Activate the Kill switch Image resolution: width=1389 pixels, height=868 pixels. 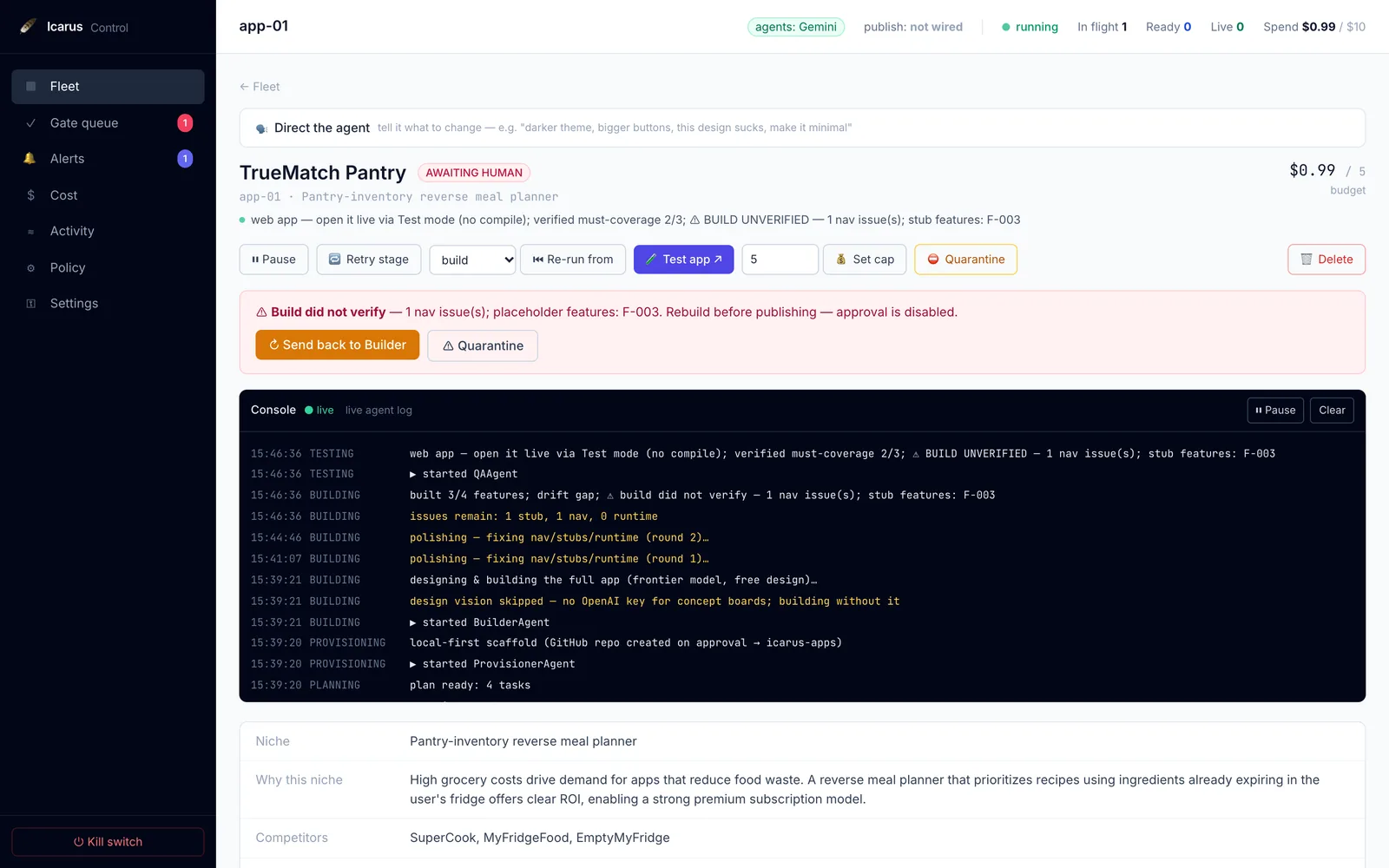(x=108, y=842)
